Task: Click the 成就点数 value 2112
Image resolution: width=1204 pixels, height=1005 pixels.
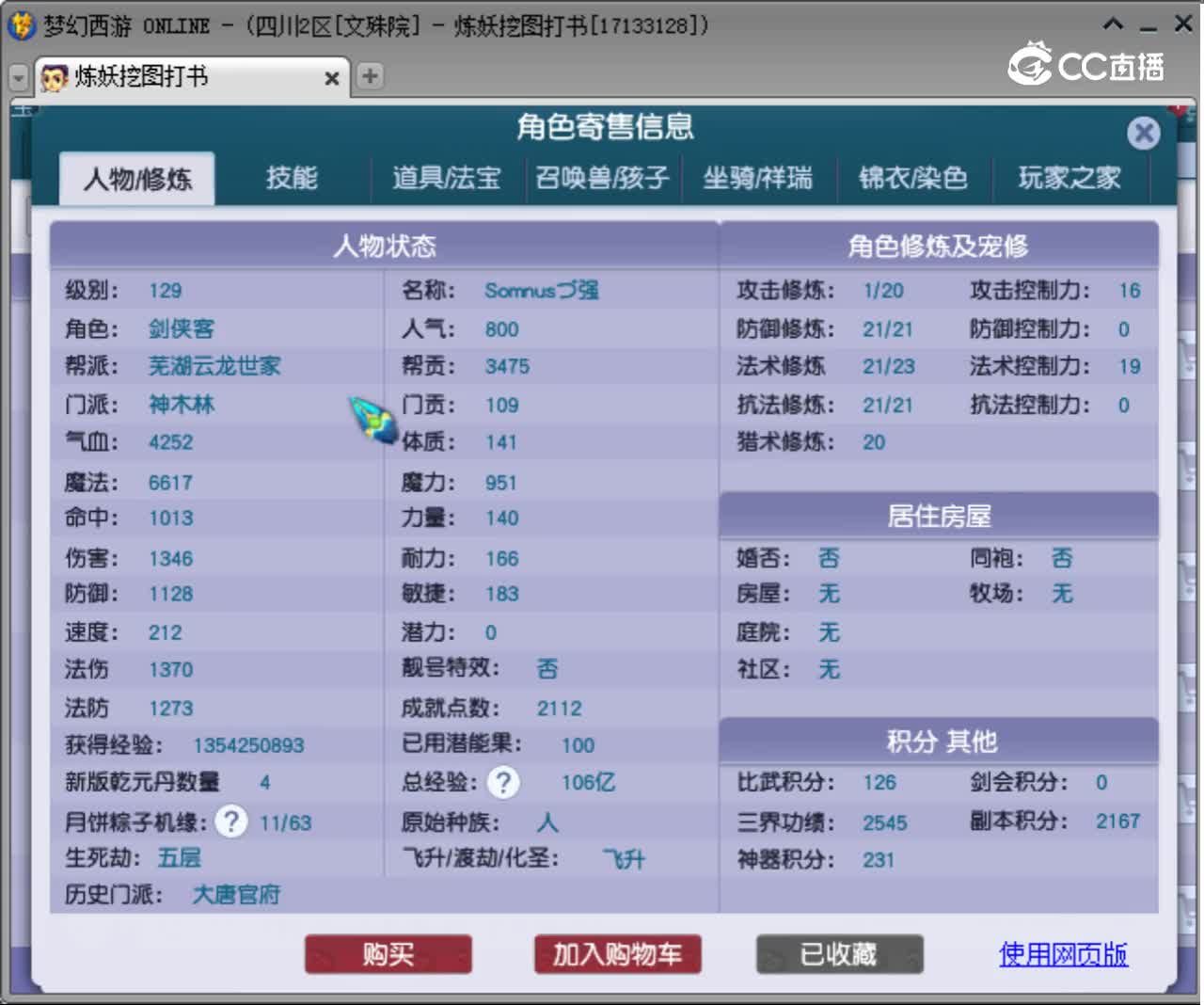Action: click(x=560, y=708)
